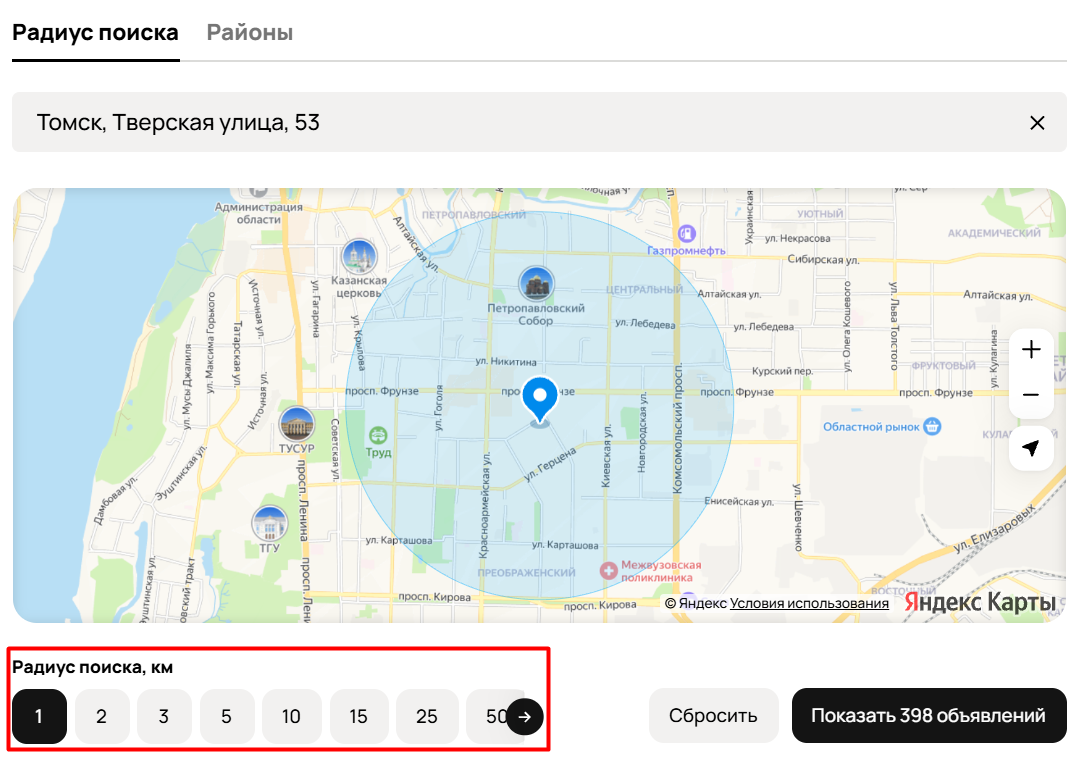Click the ТГУ landmark icon
The height and width of the screenshot is (760, 1079).
[269, 522]
